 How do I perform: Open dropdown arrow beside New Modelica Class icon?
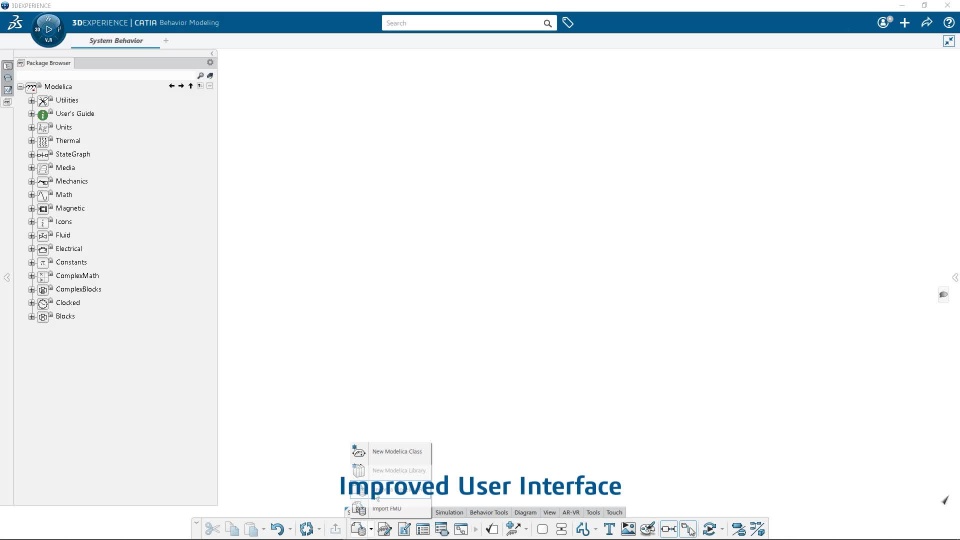[371, 530]
